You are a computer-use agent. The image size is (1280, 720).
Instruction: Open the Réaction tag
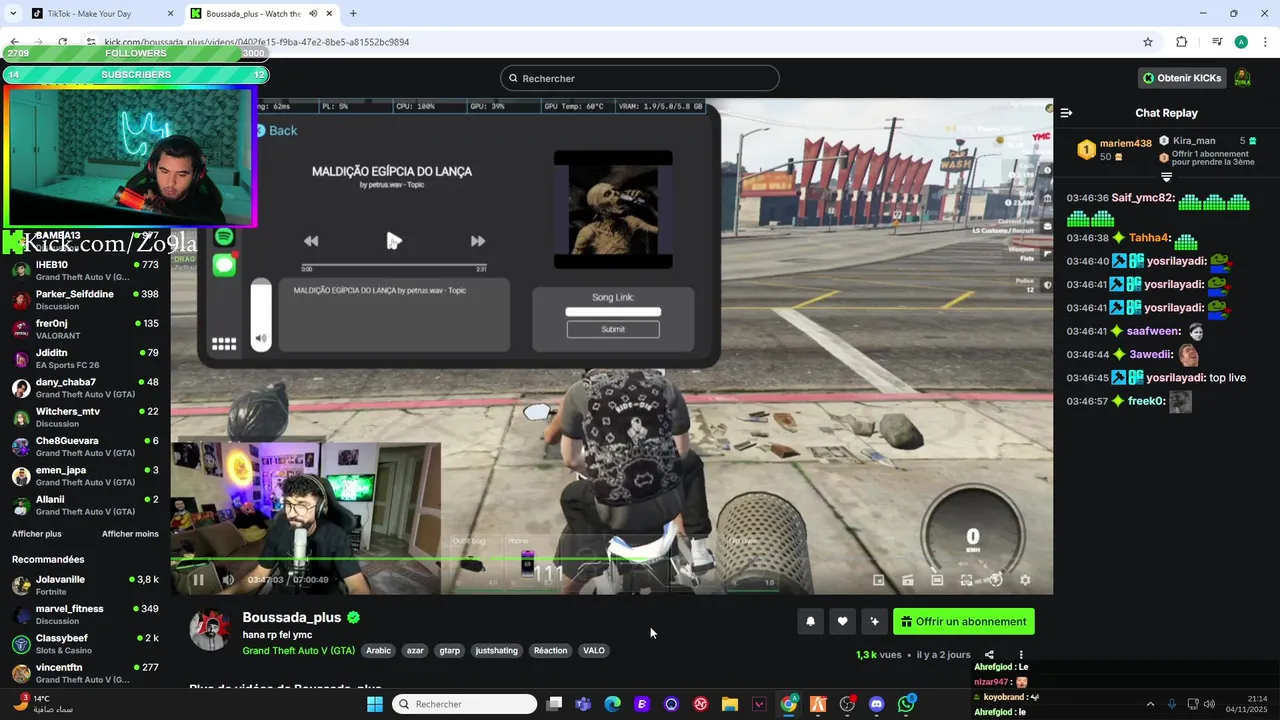(550, 650)
